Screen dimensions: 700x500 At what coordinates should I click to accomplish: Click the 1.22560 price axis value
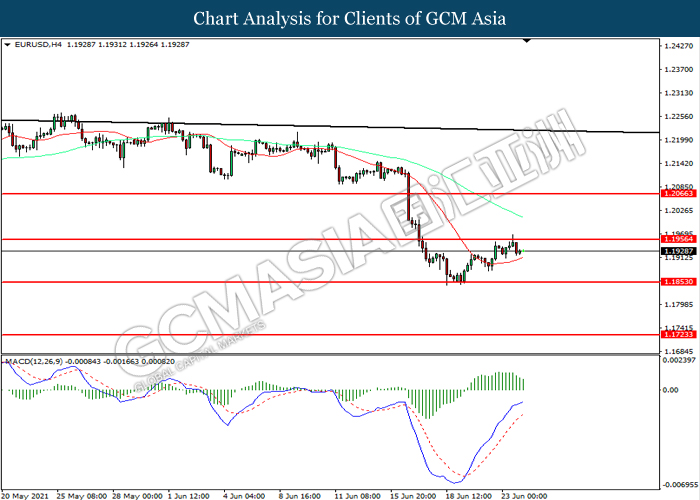point(679,117)
